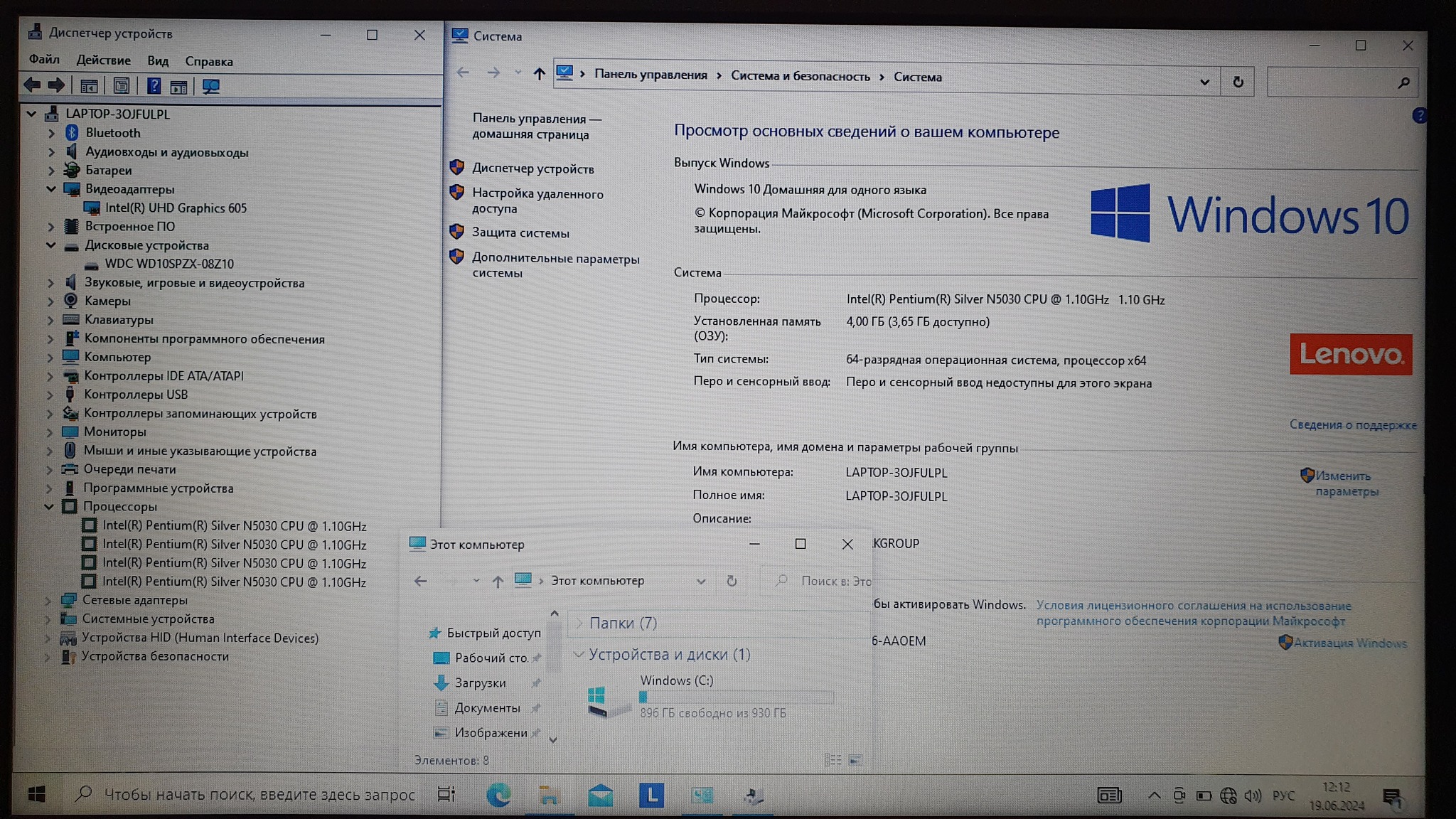Expand the Folders (7) group
This screenshot has width=1456, height=819.
579,623
